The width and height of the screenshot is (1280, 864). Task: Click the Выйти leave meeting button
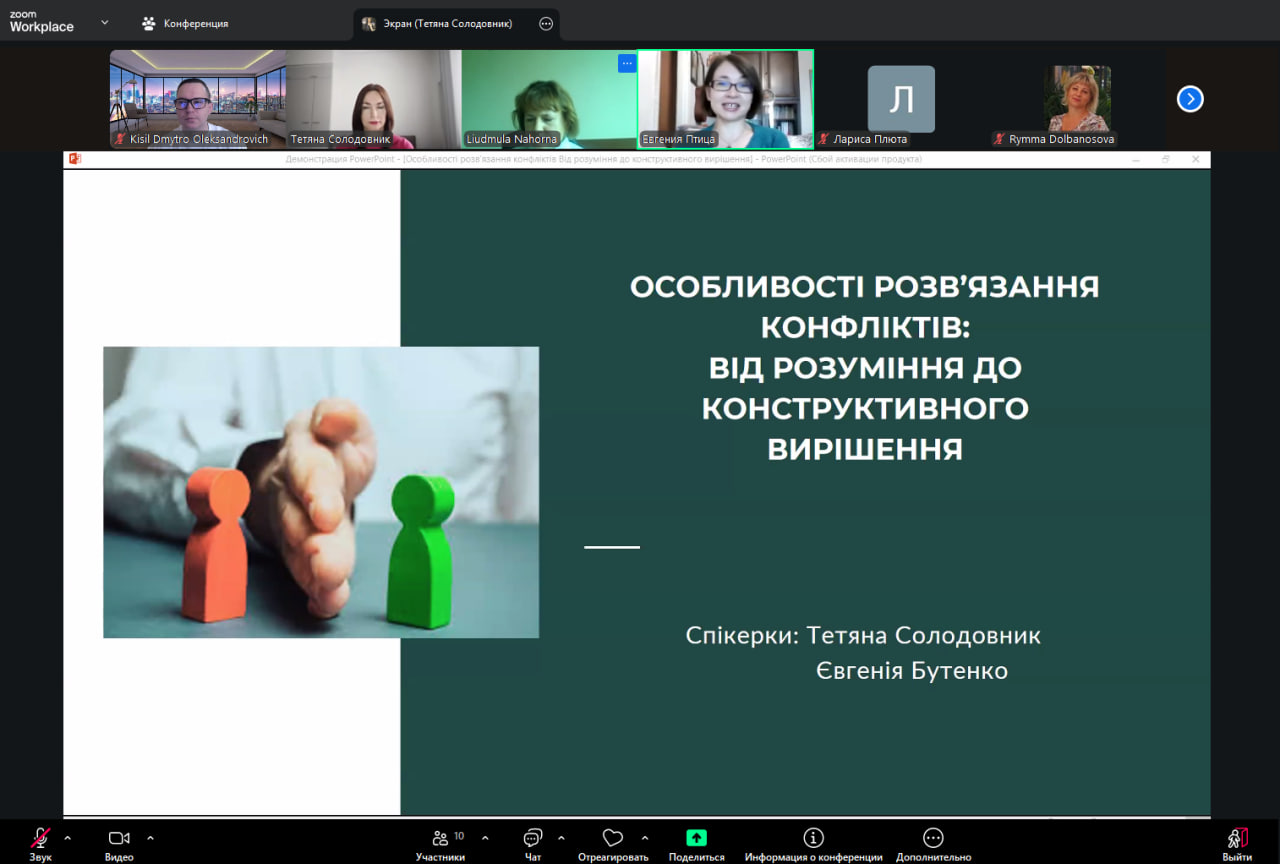(x=1237, y=839)
